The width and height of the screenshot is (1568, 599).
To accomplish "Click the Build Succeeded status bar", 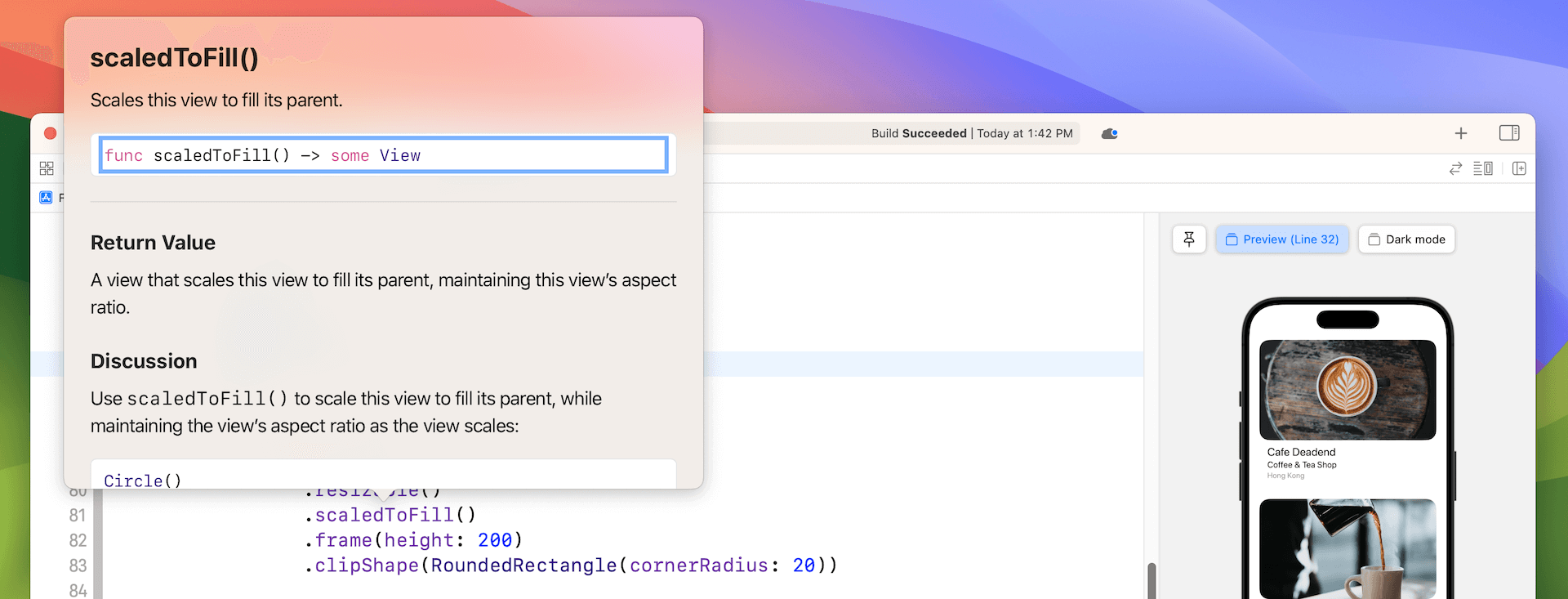I will click(971, 133).
